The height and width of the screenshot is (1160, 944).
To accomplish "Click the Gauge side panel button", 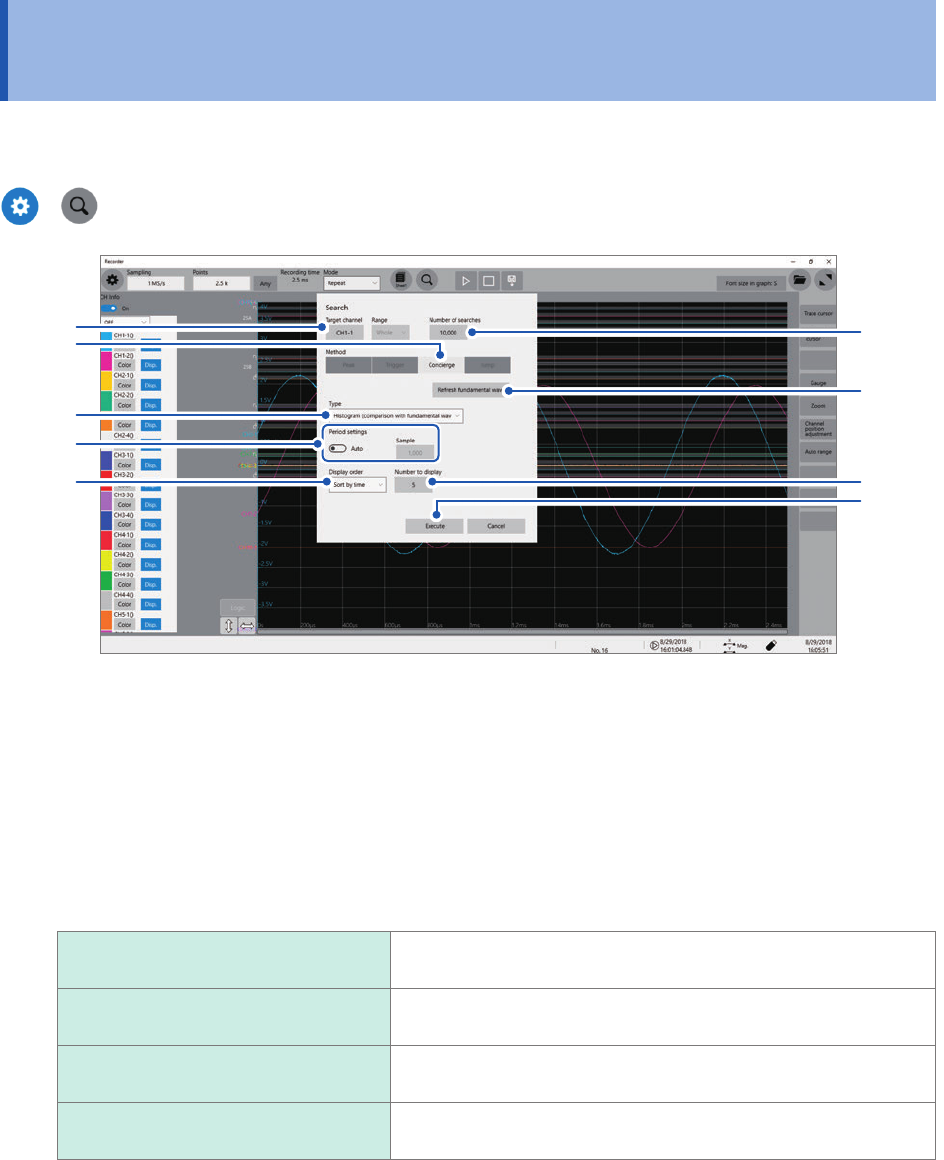I will [818, 382].
